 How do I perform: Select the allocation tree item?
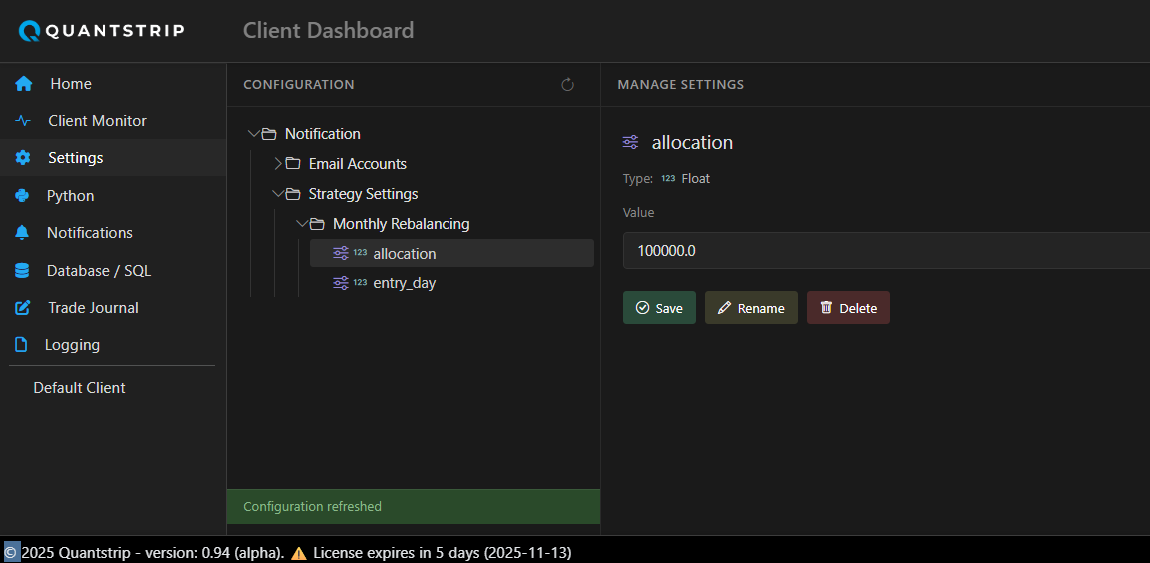pos(452,254)
